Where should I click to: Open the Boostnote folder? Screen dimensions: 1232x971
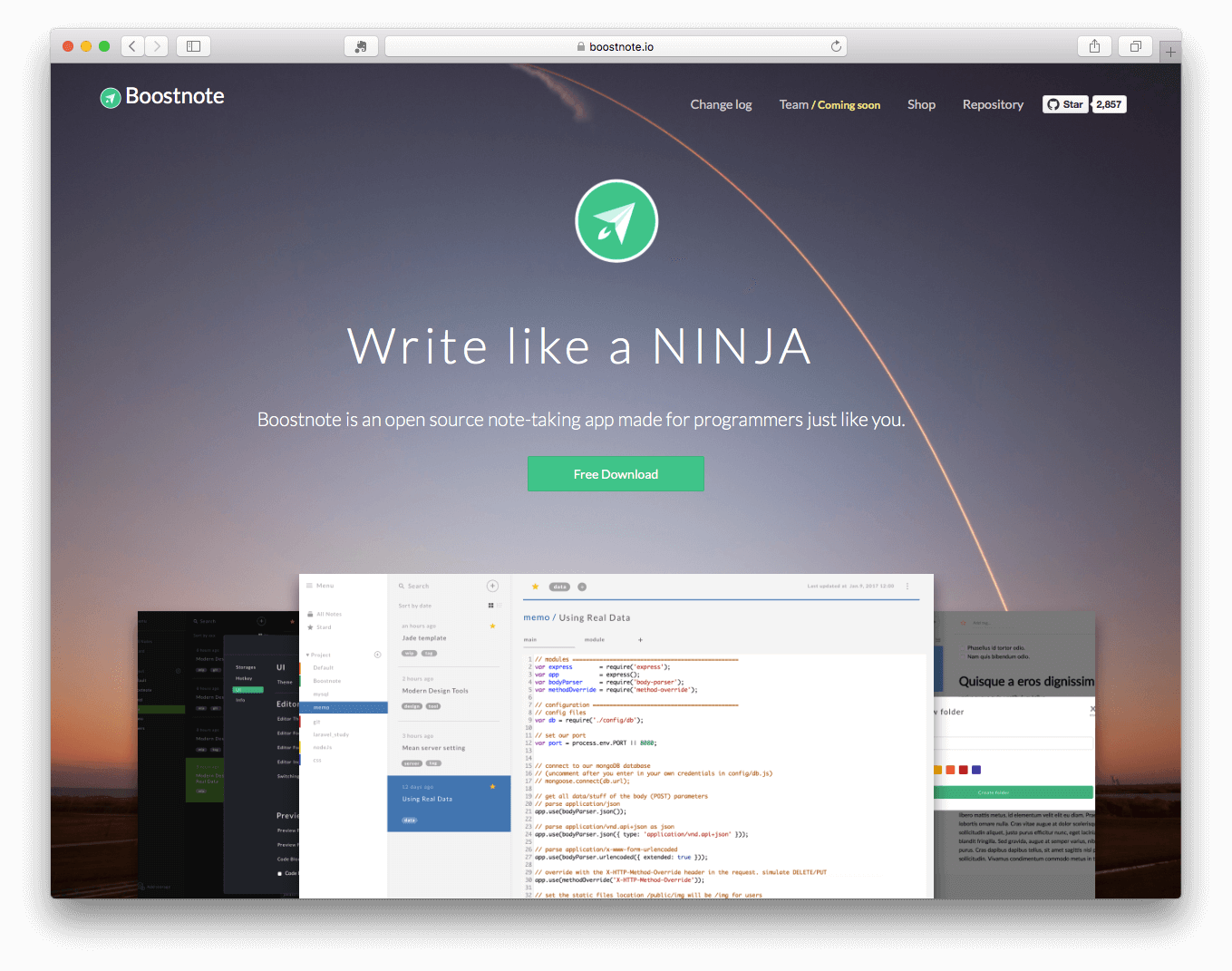pyautogui.click(x=327, y=681)
